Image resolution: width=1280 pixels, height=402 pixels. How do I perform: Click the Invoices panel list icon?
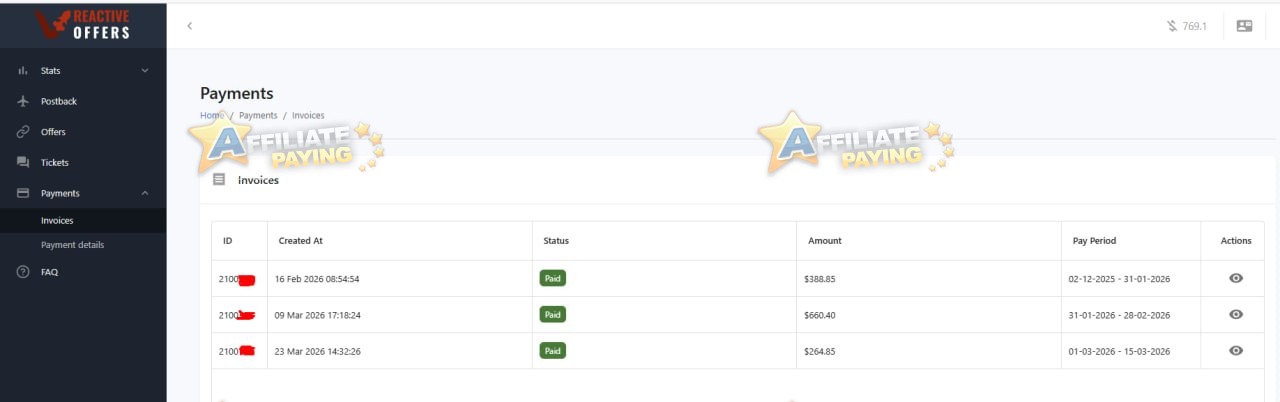219,180
